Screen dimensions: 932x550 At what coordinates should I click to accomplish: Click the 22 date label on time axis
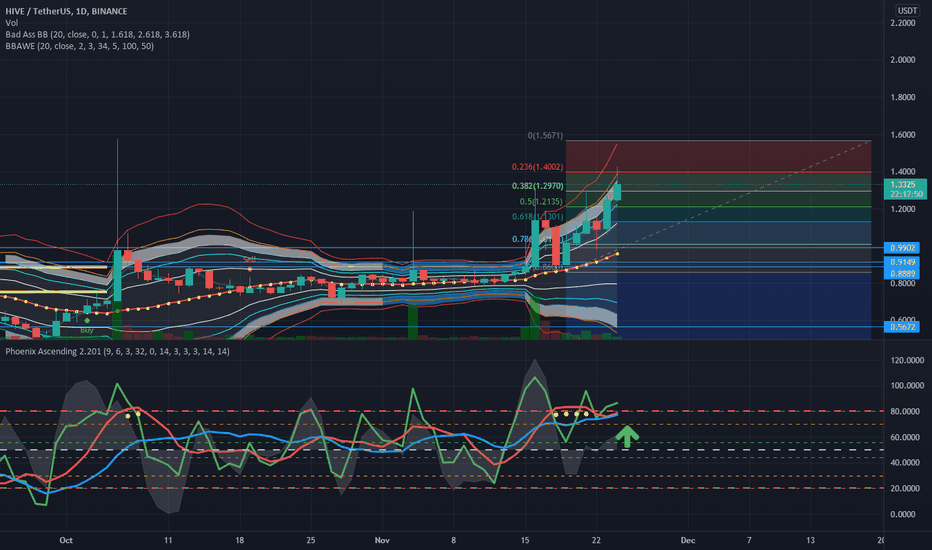coord(596,540)
